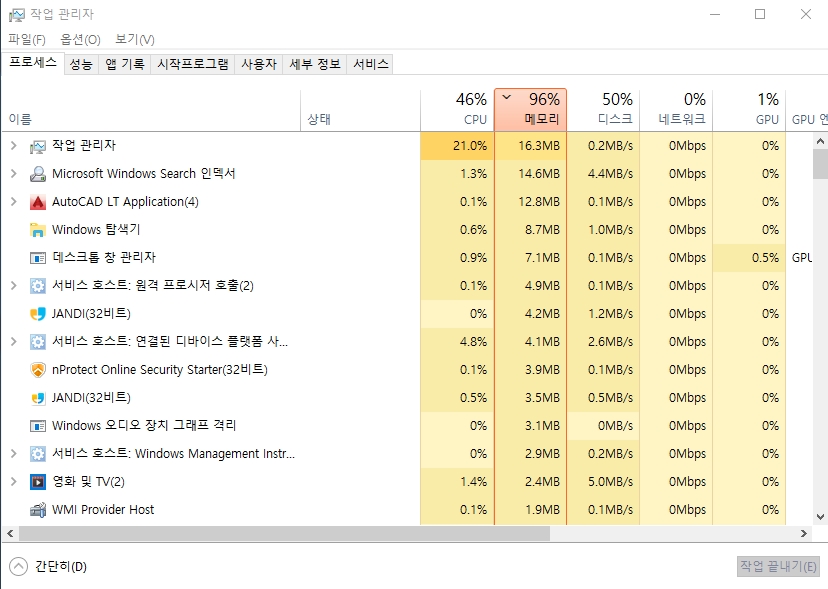
Task: Click the horizontal scrollbar at list bottom
Action: pos(400,534)
